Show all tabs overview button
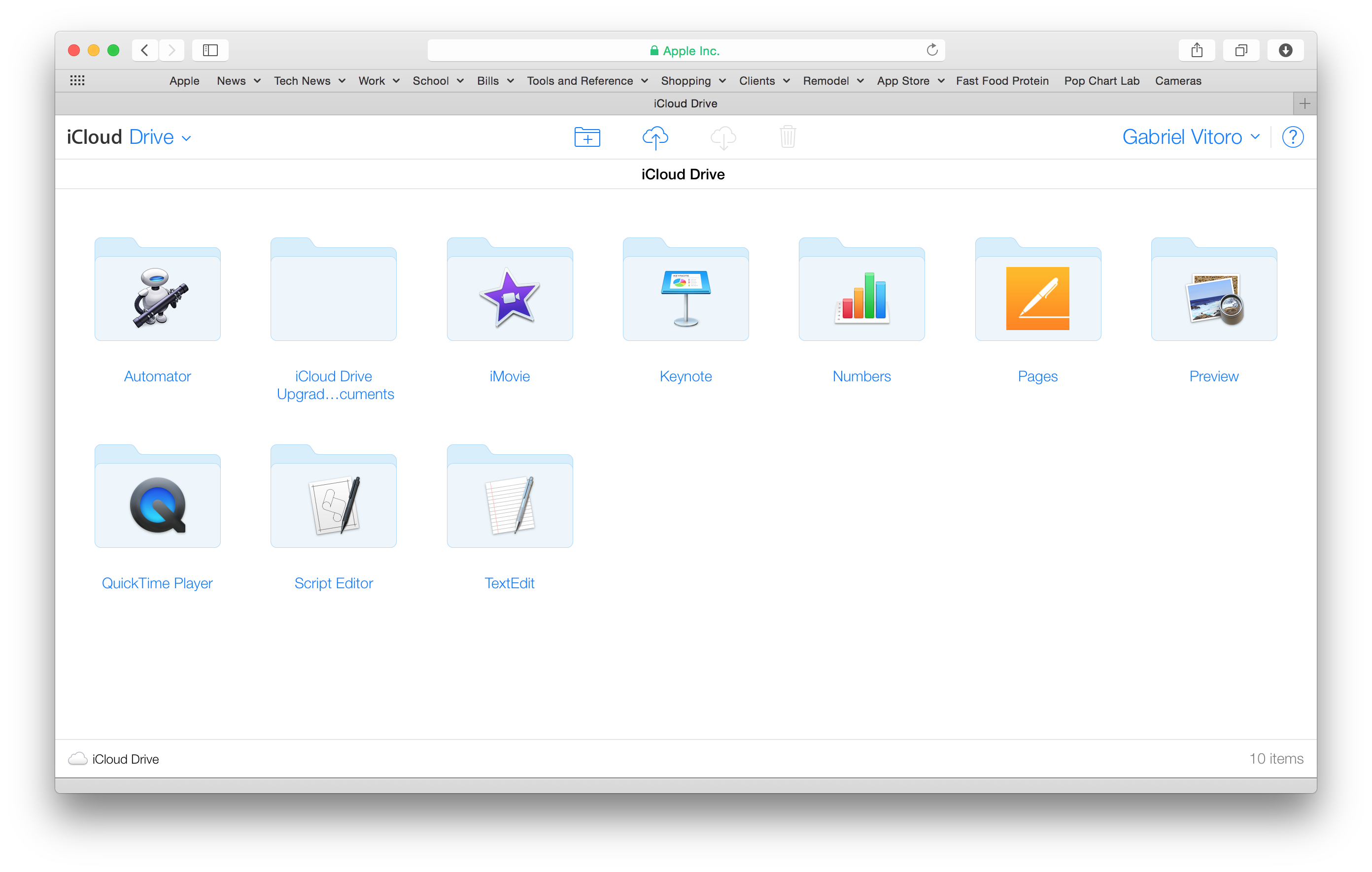1372x872 pixels. (x=1241, y=50)
